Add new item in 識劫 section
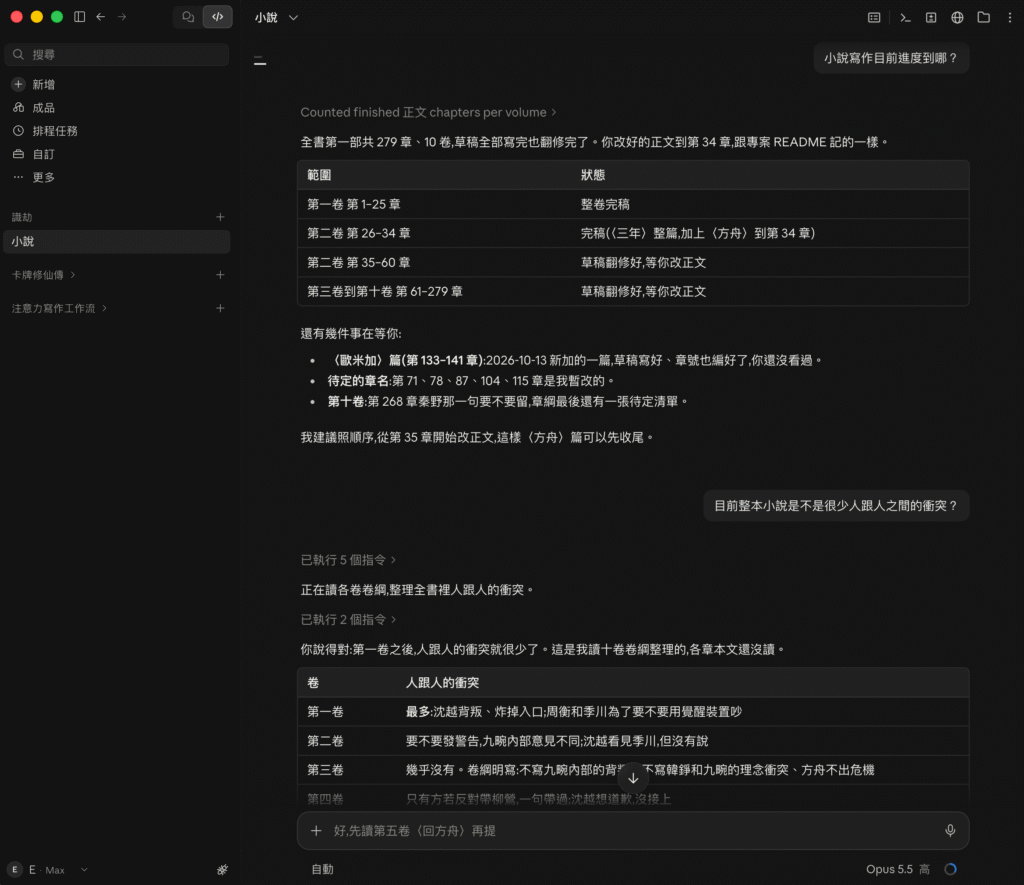Viewport: 1024px width, 885px height. point(220,217)
